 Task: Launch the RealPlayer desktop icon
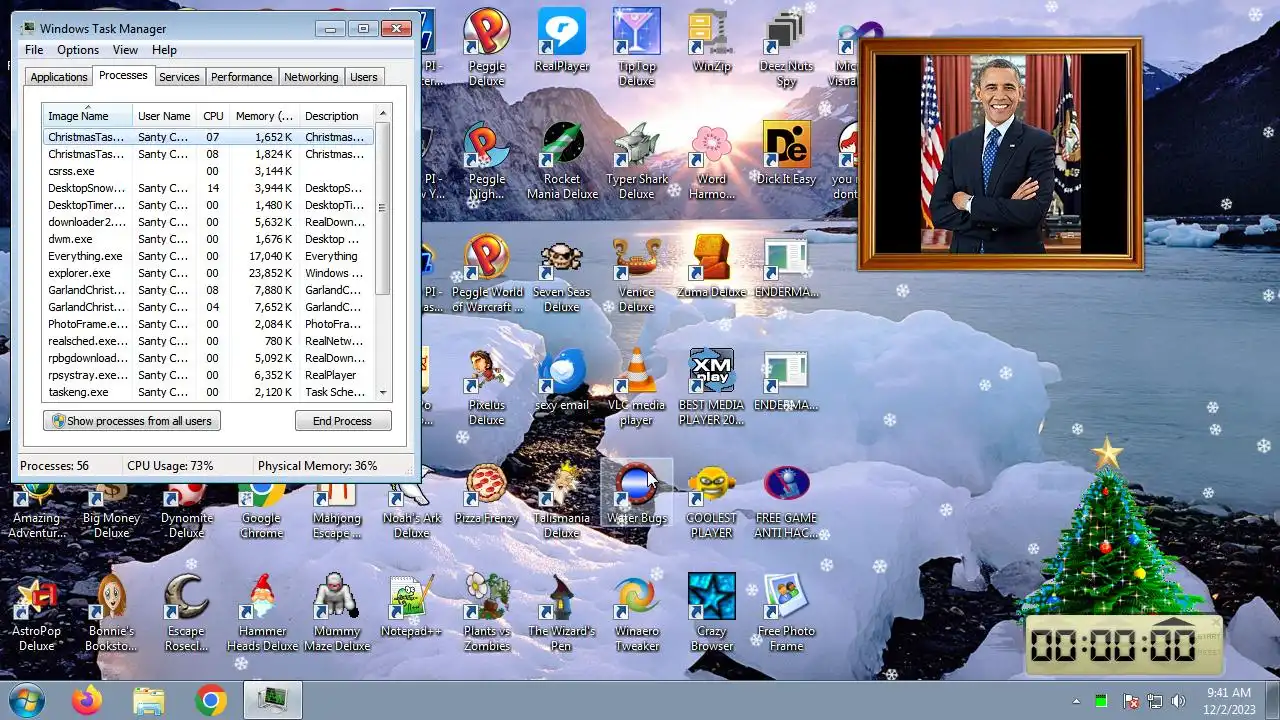pos(561,40)
